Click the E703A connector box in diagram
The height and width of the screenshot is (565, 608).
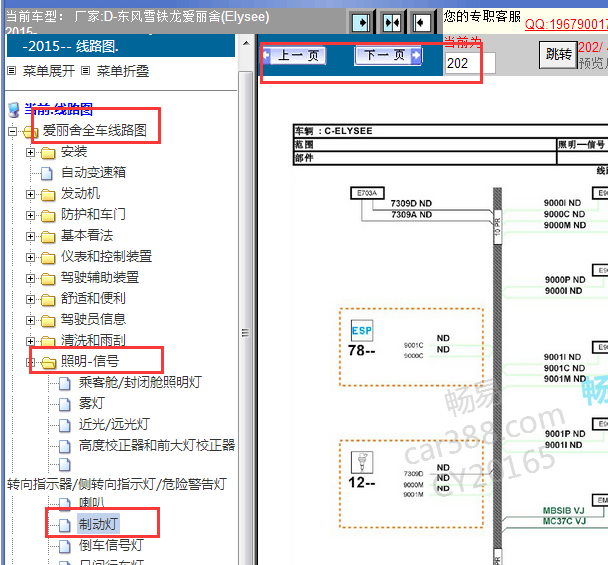point(367,193)
